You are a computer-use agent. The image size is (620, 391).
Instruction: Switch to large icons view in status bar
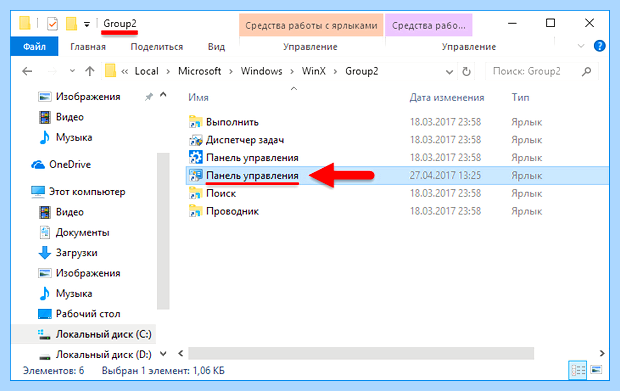tap(596, 370)
